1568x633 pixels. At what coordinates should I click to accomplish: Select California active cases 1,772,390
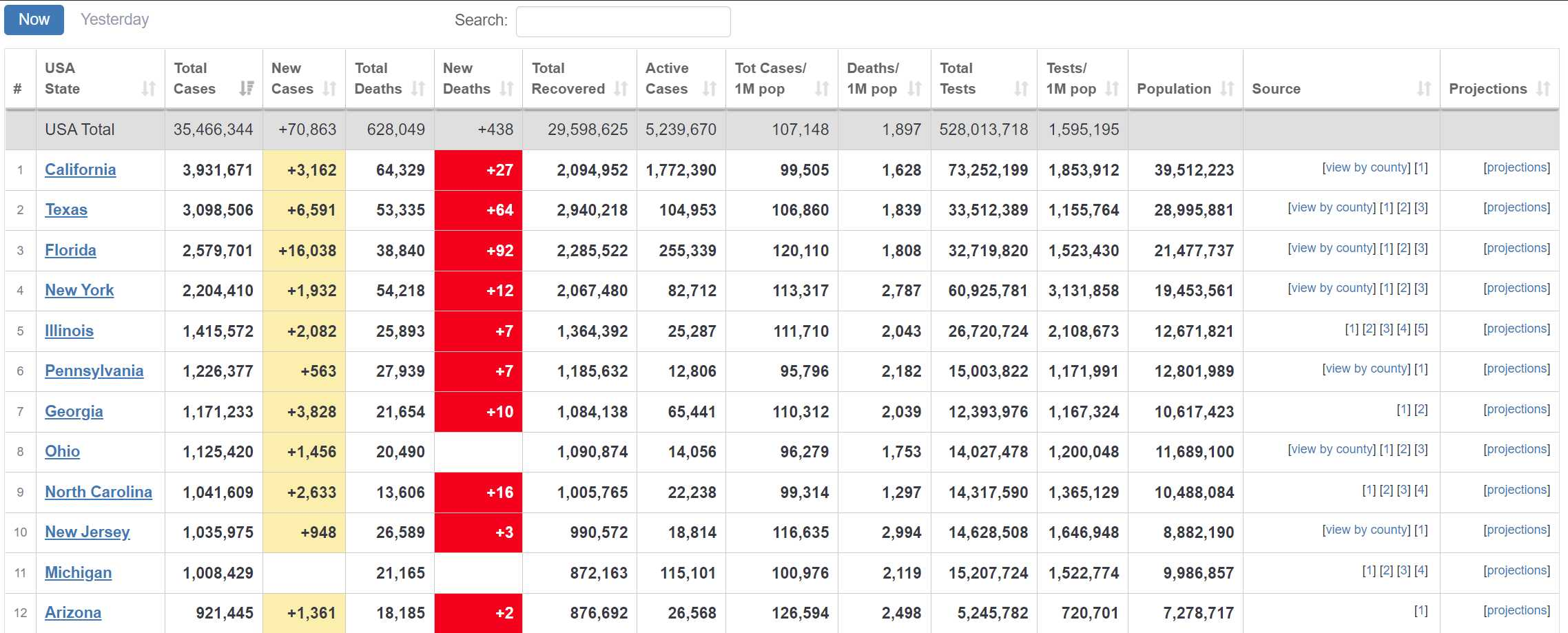coord(681,170)
